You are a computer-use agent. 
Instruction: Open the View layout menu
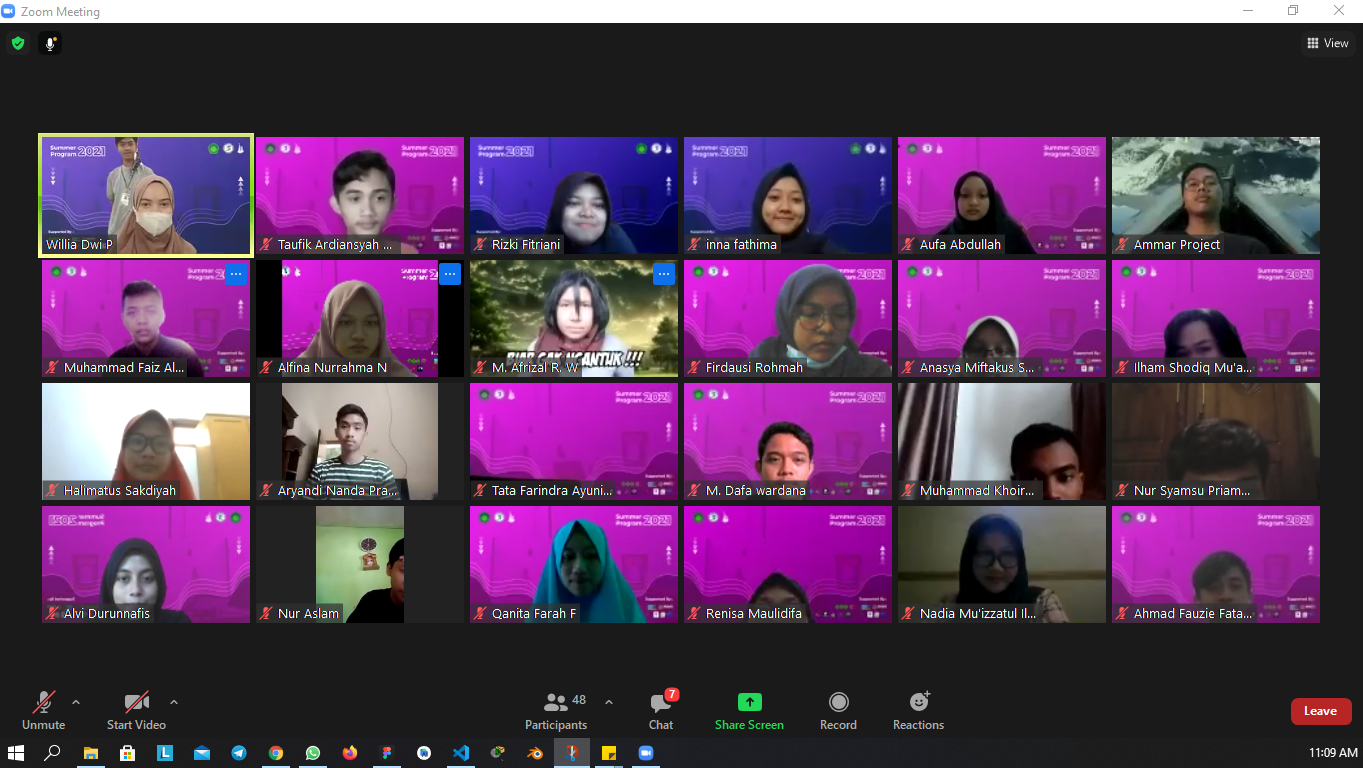pyautogui.click(x=1327, y=43)
